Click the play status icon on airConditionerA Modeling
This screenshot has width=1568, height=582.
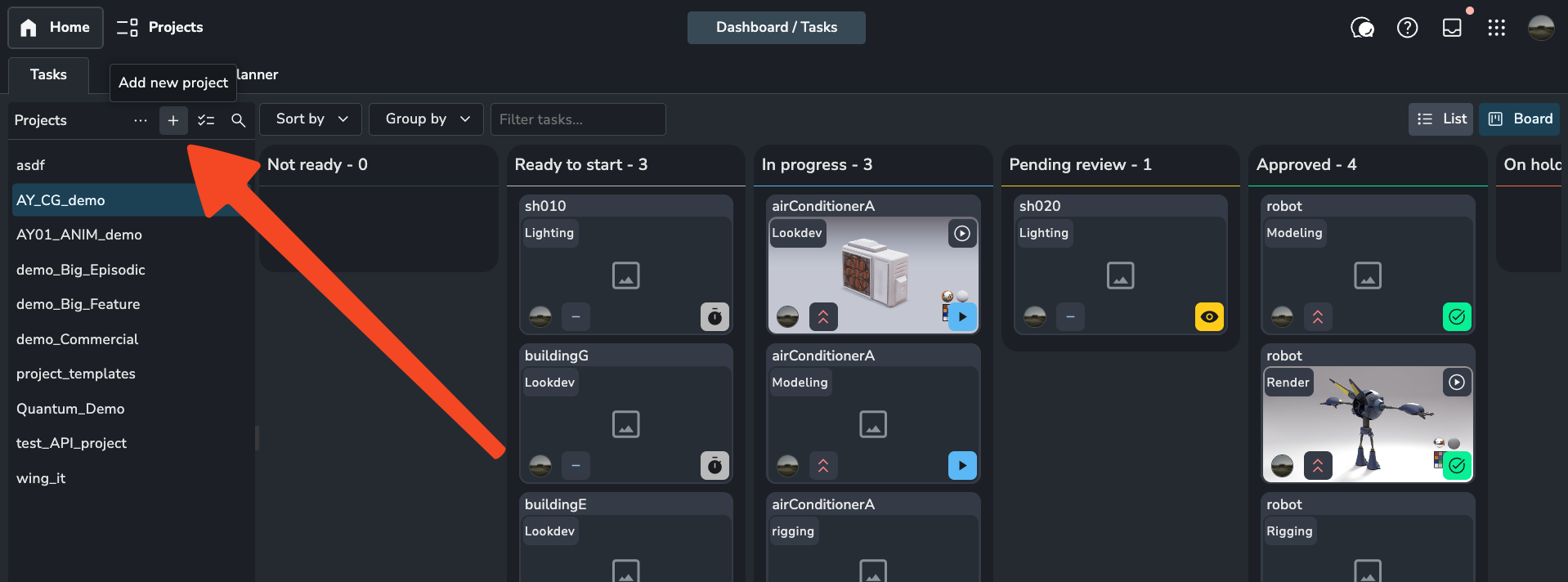[962, 465]
